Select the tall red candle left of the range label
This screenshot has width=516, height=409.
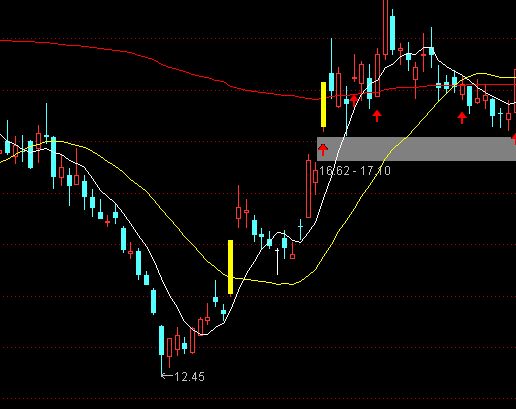pyautogui.click(x=308, y=189)
